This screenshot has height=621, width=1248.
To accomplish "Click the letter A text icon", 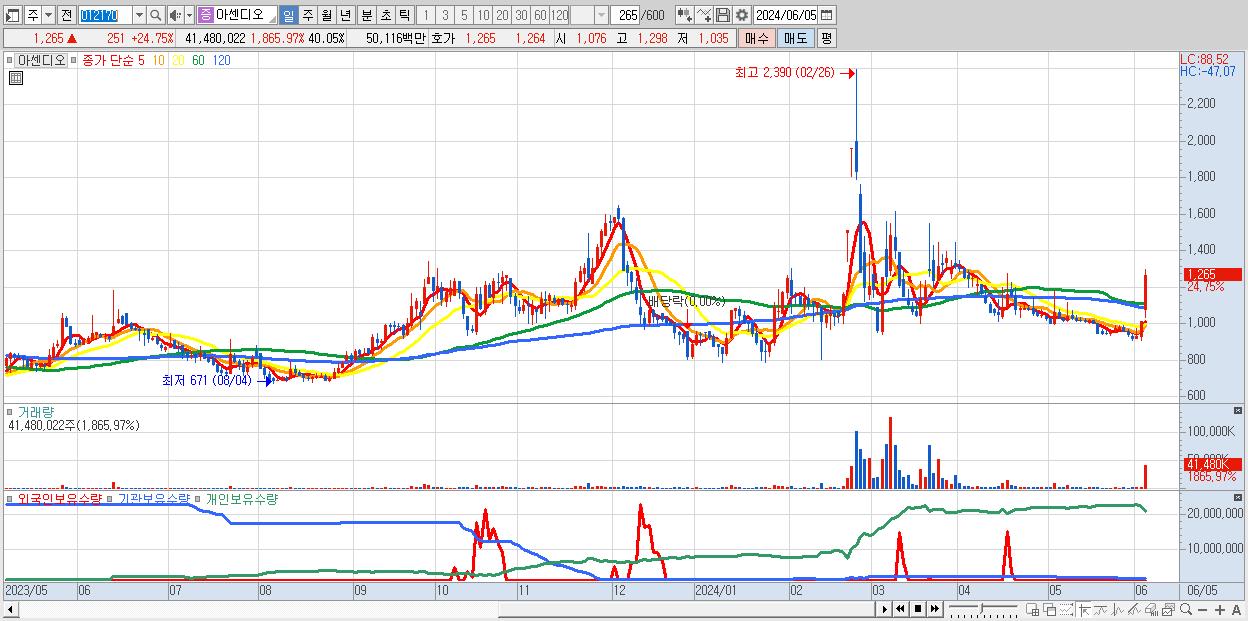I will (1237, 609).
